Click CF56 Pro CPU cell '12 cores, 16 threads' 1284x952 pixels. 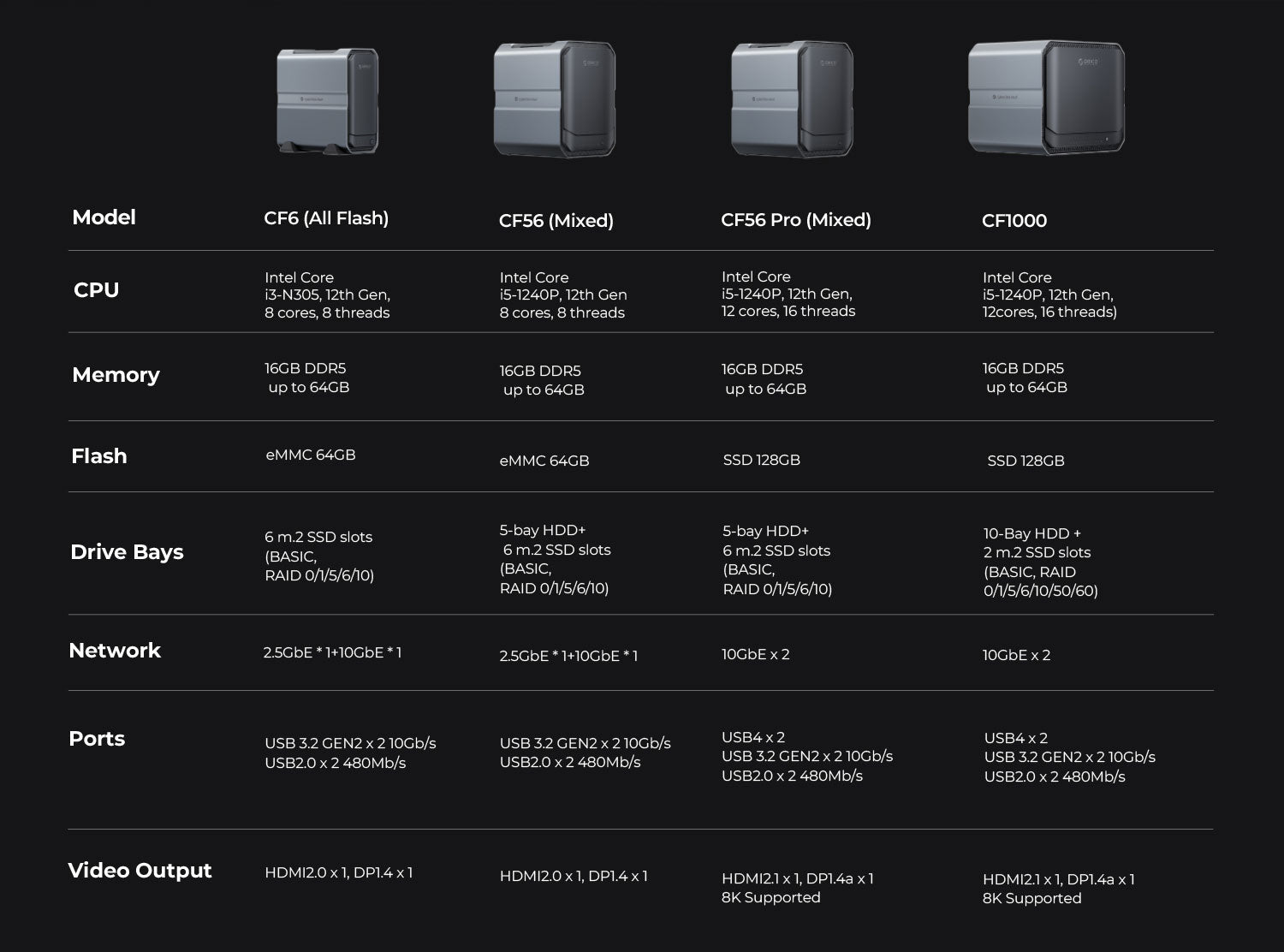pyautogui.click(x=788, y=312)
